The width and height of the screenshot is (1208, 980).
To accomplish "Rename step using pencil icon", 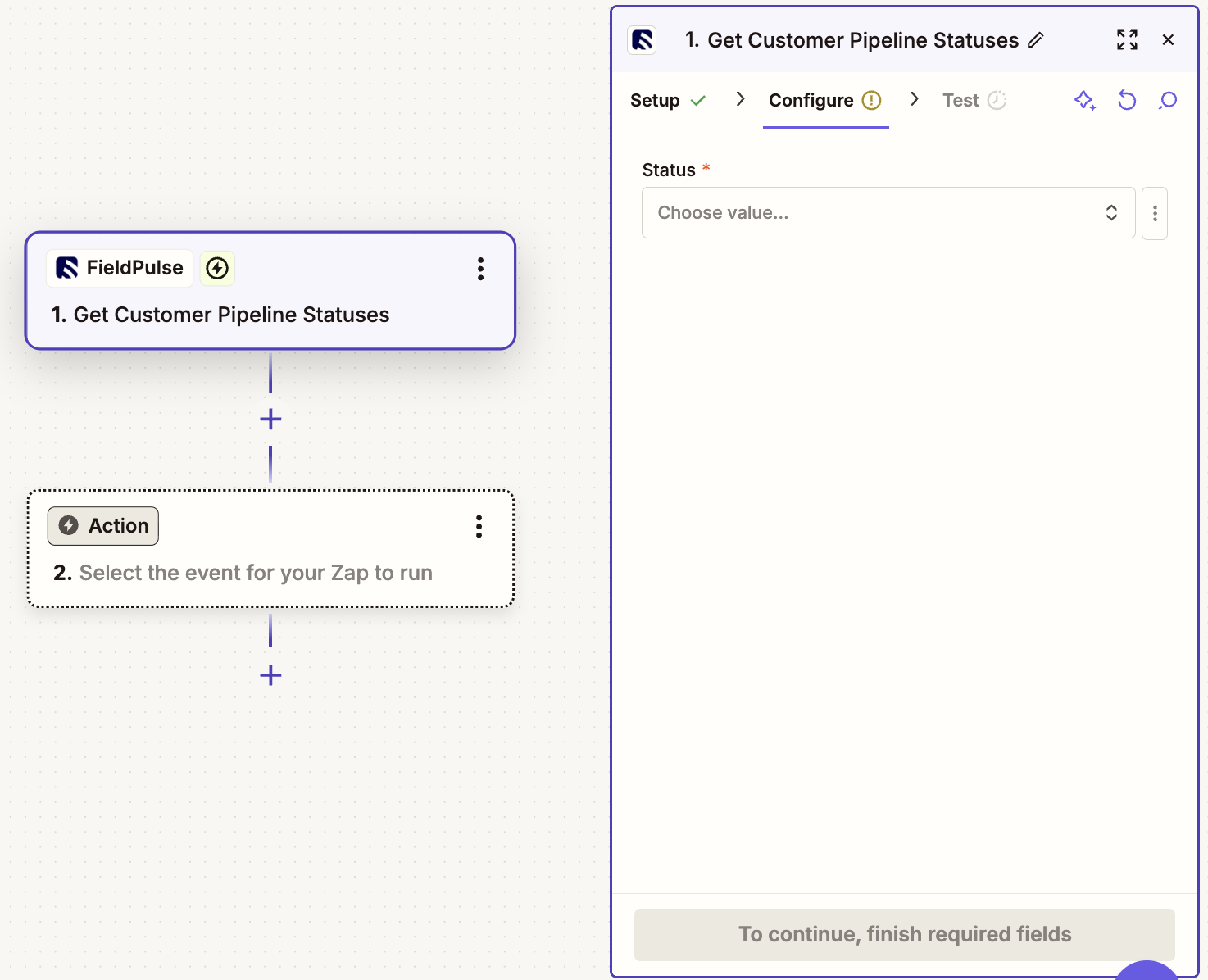I will coord(1036,40).
